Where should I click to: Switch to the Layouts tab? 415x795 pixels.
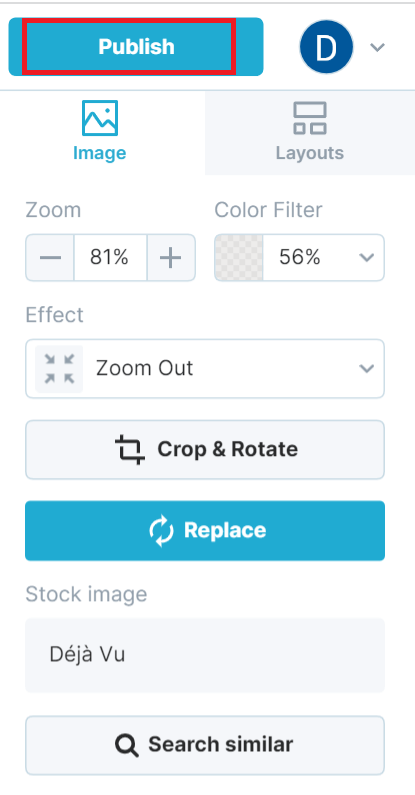coord(310,133)
